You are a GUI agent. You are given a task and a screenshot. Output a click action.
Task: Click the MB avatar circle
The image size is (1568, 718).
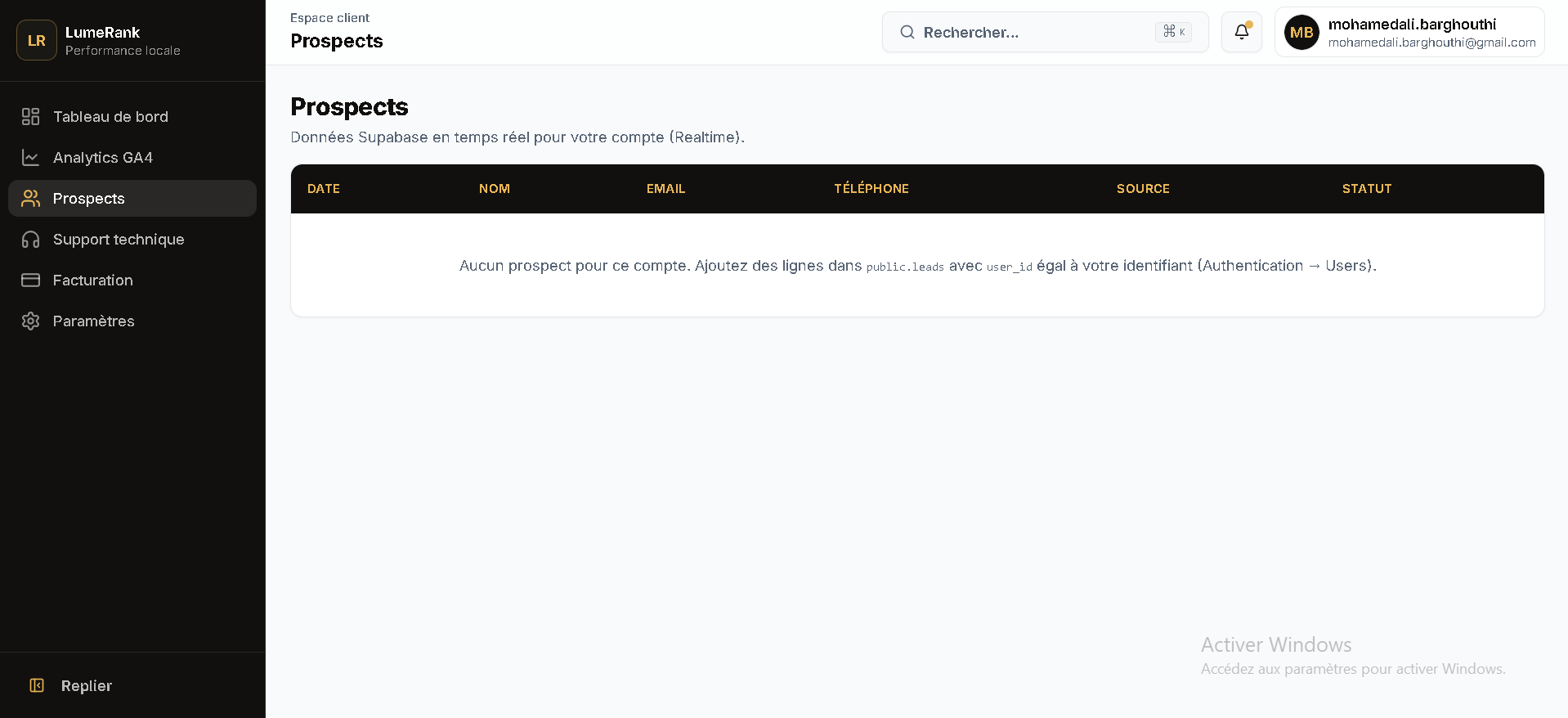click(1301, 33)
